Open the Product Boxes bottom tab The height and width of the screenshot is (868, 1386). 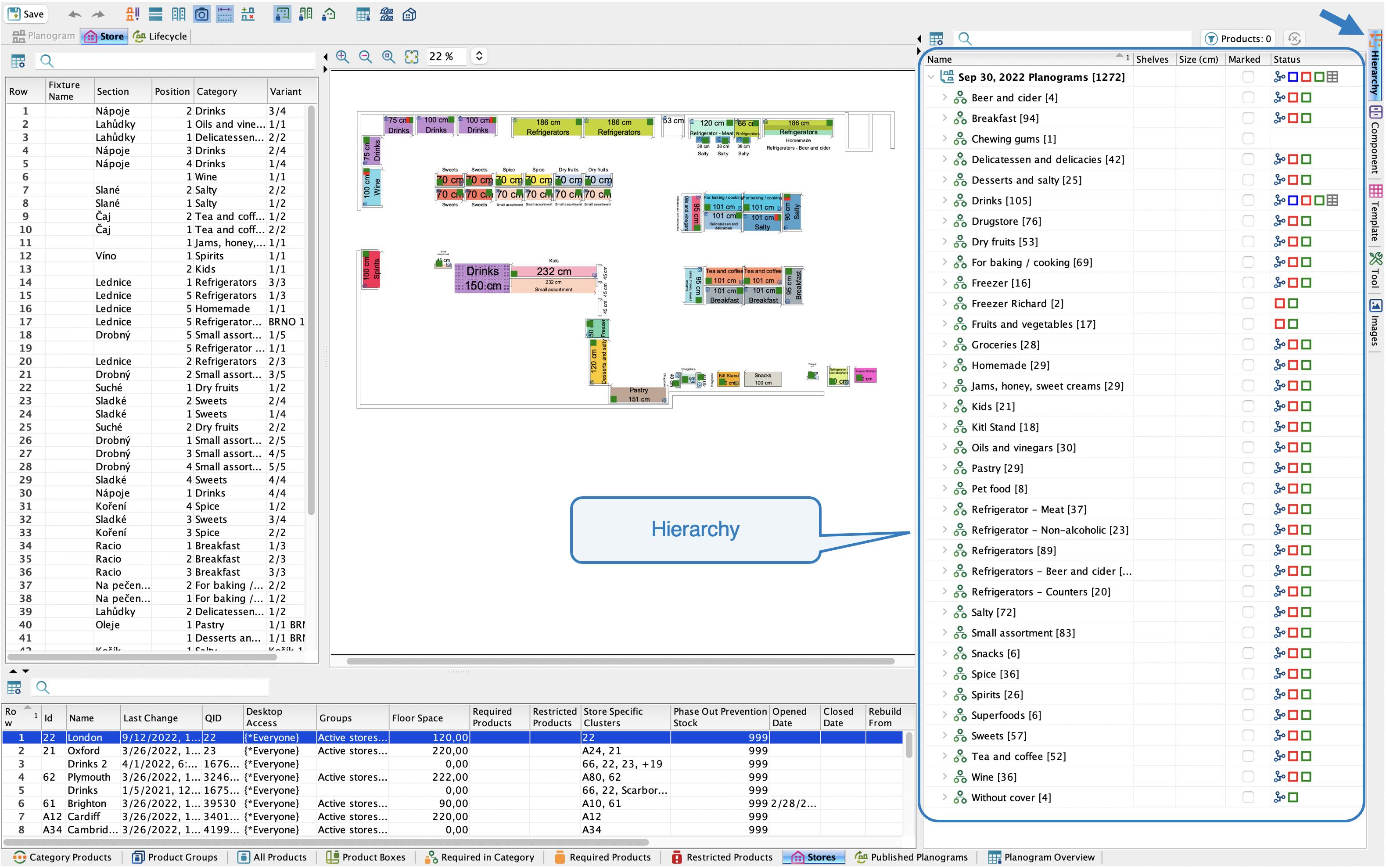click(366, 857)
